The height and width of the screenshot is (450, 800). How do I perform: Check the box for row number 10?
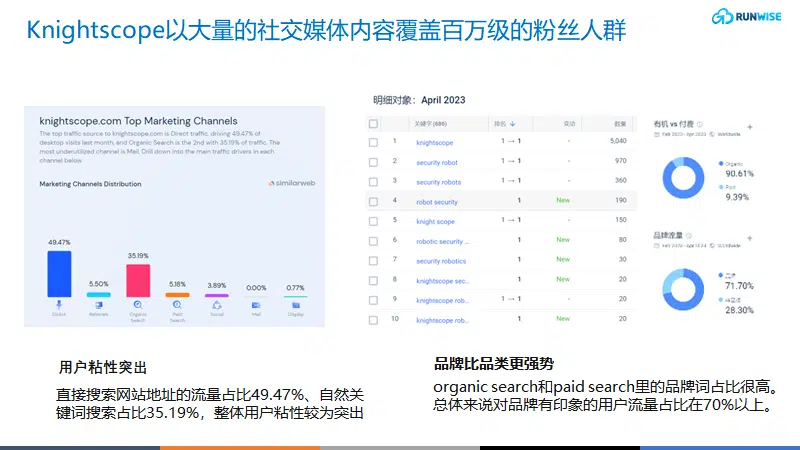tap(373, 320)
